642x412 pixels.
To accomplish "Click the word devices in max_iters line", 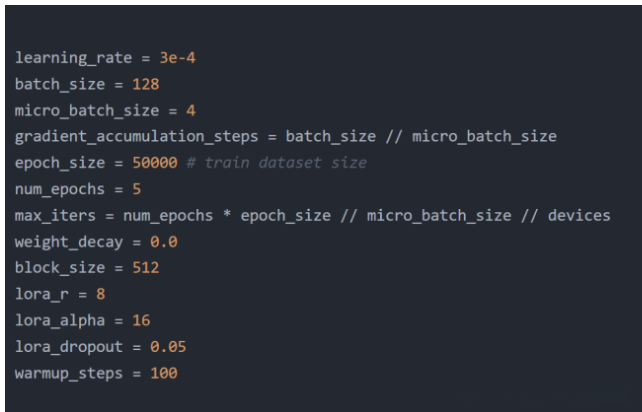I will point(580,215).
